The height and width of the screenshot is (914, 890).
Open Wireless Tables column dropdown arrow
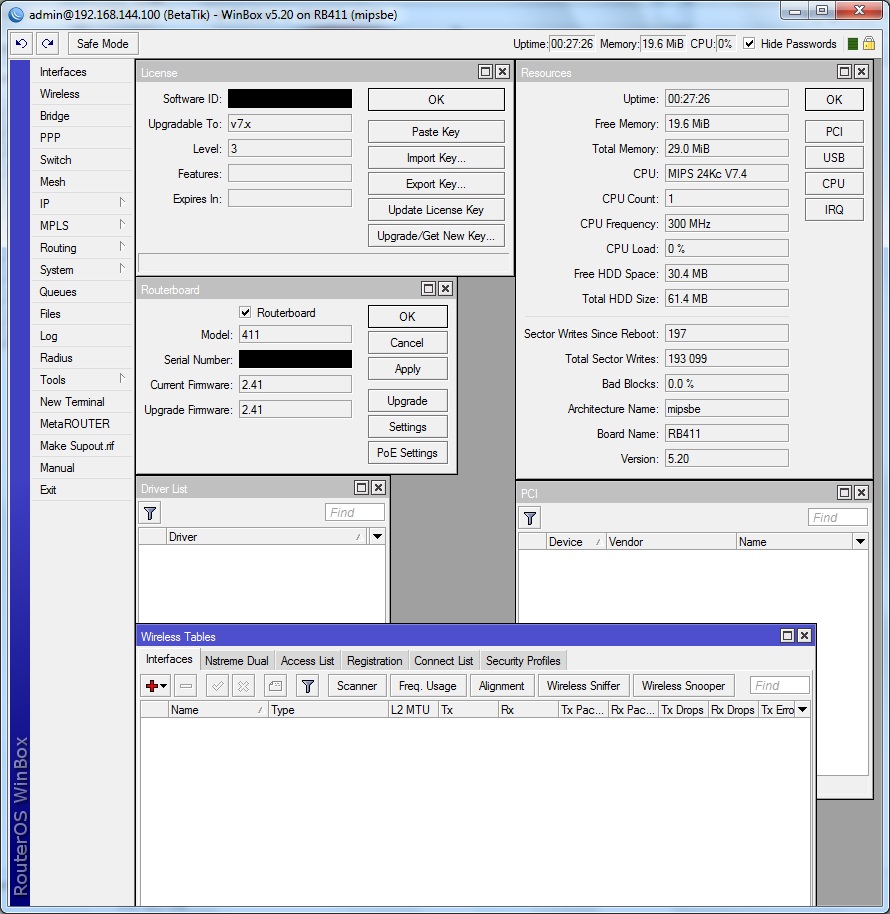tap(803, 709)
